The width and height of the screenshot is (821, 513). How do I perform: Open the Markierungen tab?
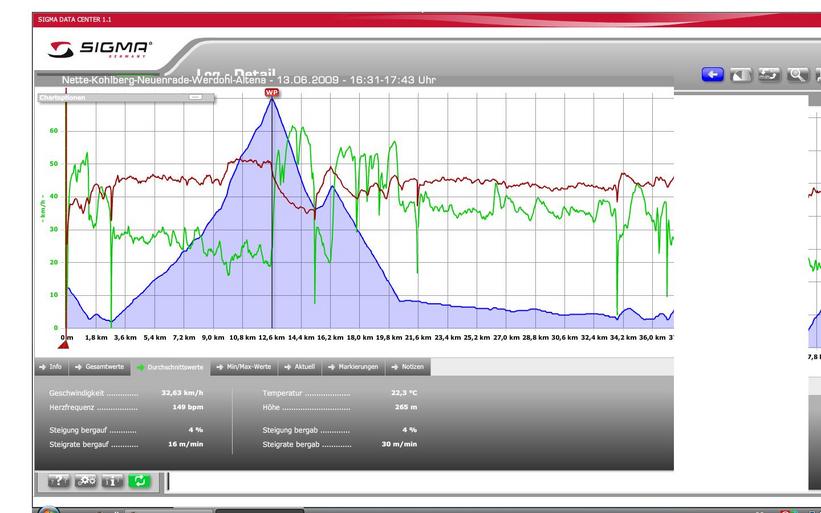[353, 367]
